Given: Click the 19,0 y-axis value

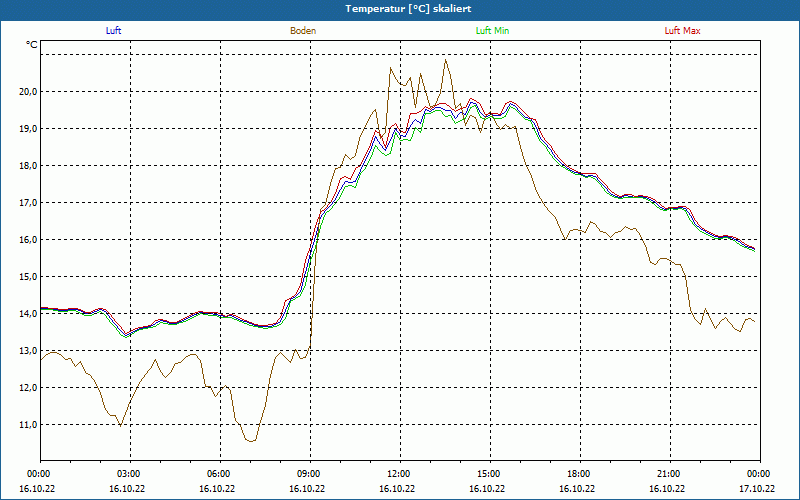Looking at the screenshot, I should coord(29,129).
